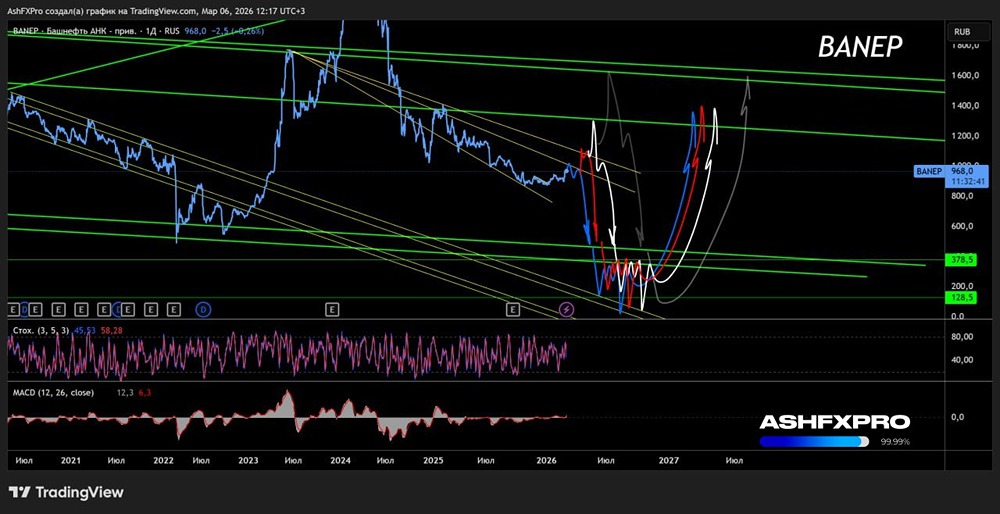1000x514 pixels.
Task: Click the E earnings marker near 2024
Action: coord(332,310)
